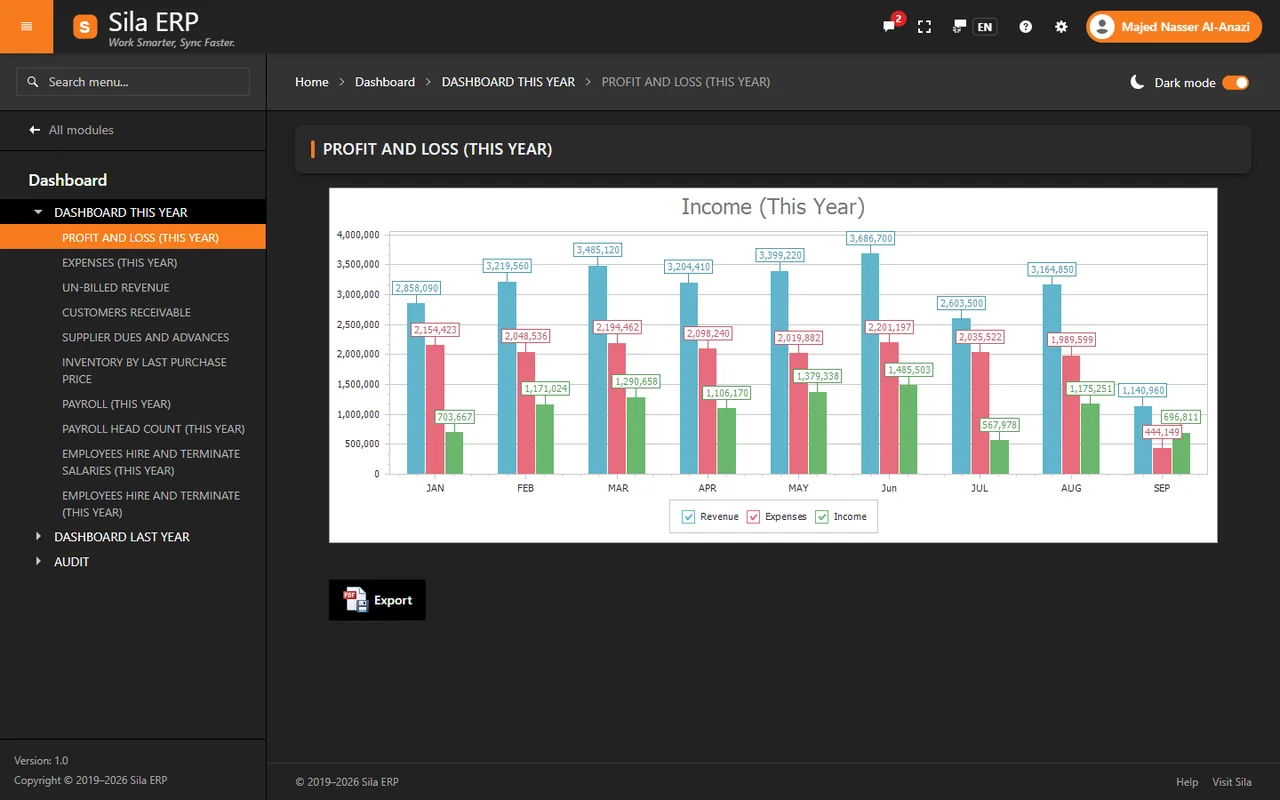Toggle fullscreen mode icon
Viewport: 1280px width, 800px height.
click(x=924, y=27)
